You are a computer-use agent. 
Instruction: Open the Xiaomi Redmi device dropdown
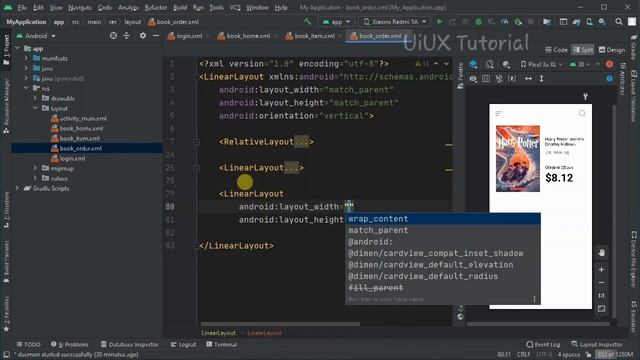(395, 22)
